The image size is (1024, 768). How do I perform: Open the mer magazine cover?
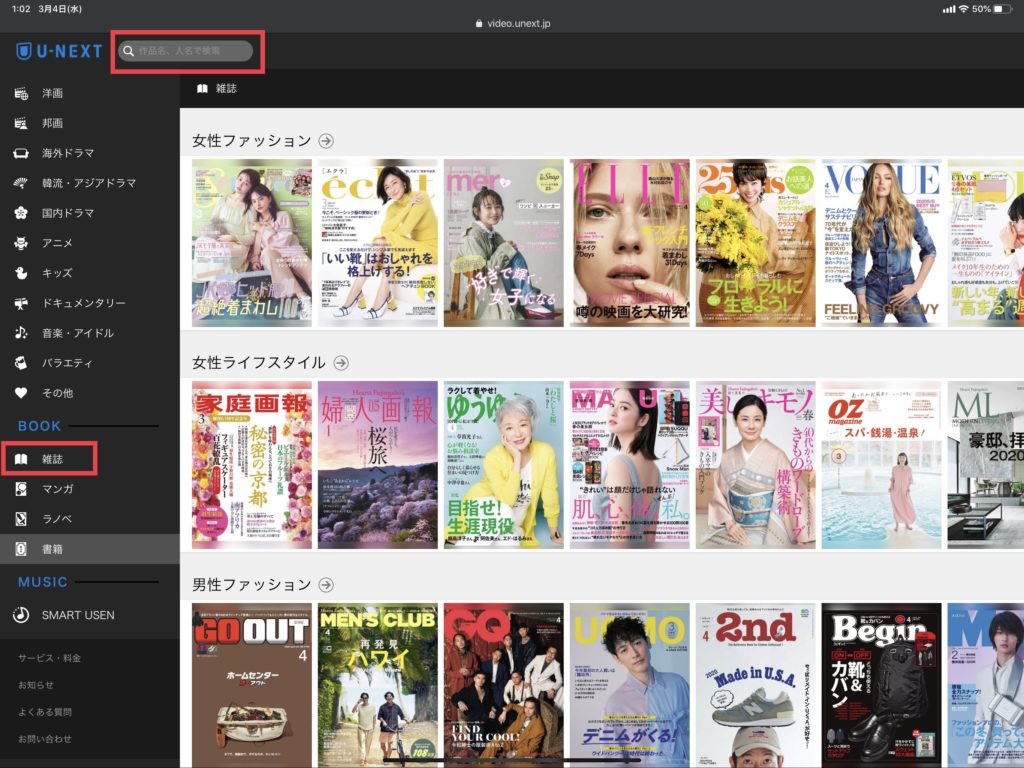click(504, 243)
